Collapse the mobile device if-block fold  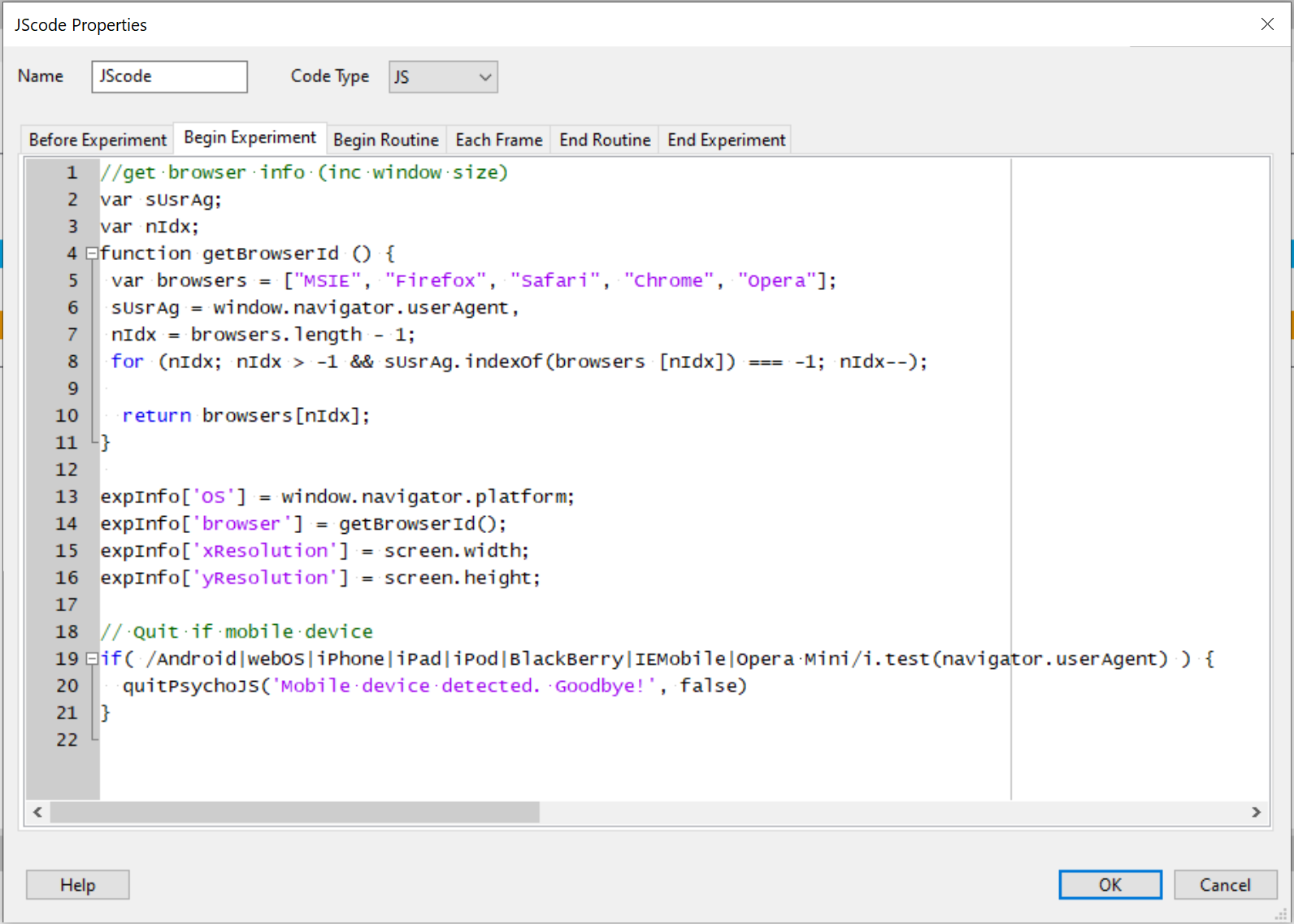[x=92, y=658]
